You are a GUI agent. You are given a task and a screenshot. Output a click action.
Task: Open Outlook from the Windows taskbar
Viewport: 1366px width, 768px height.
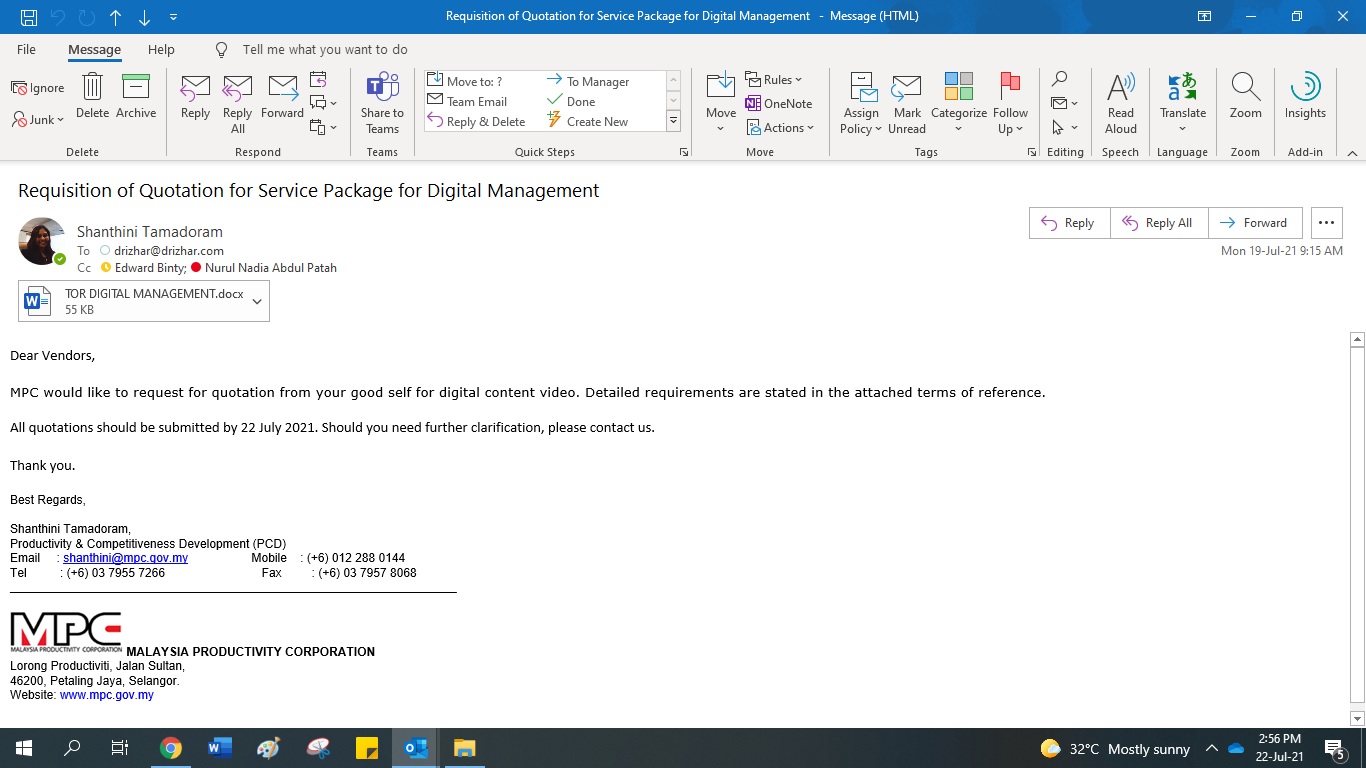416,748
